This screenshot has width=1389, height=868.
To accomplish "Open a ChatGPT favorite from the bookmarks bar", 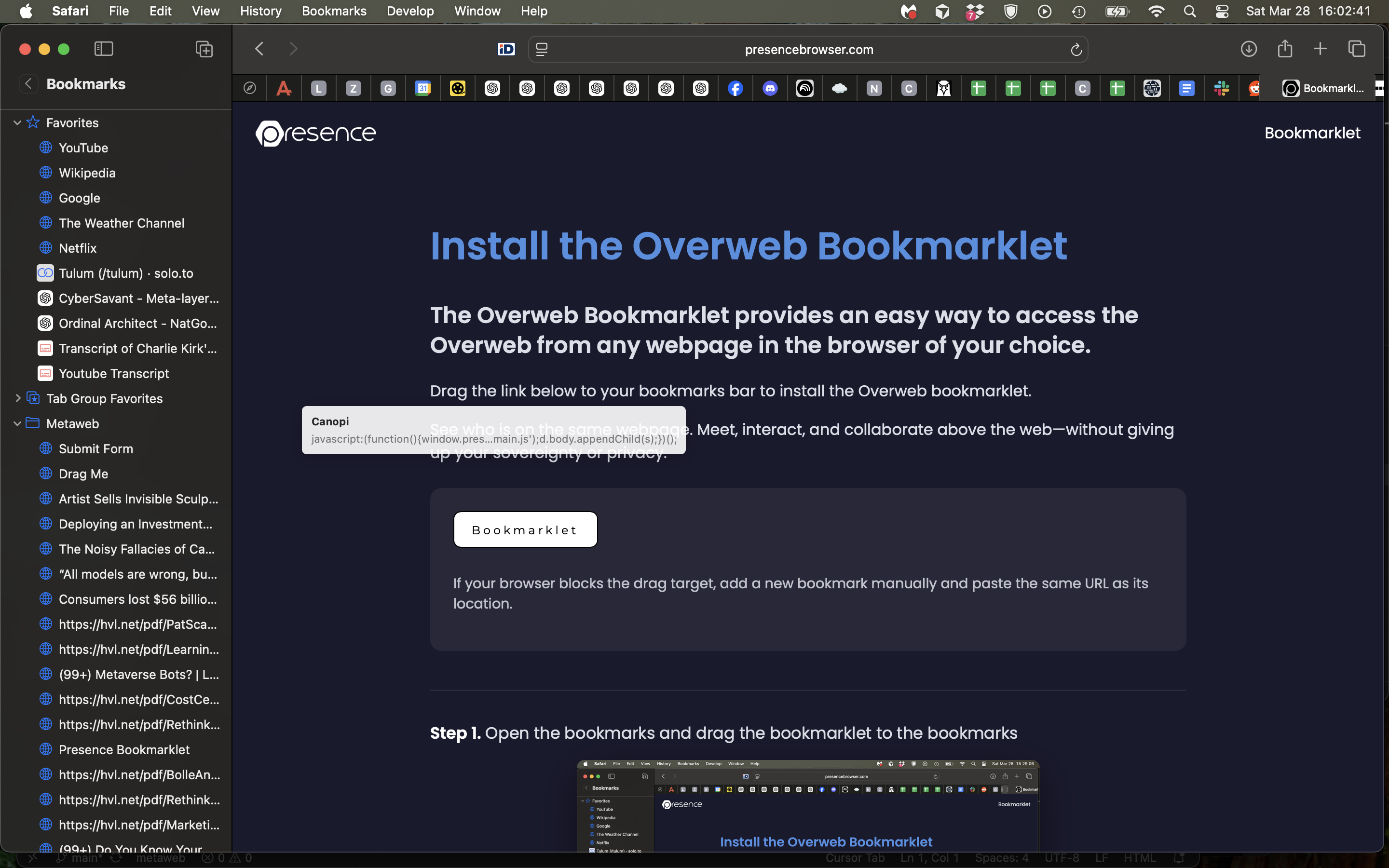I will click(492, 88).
